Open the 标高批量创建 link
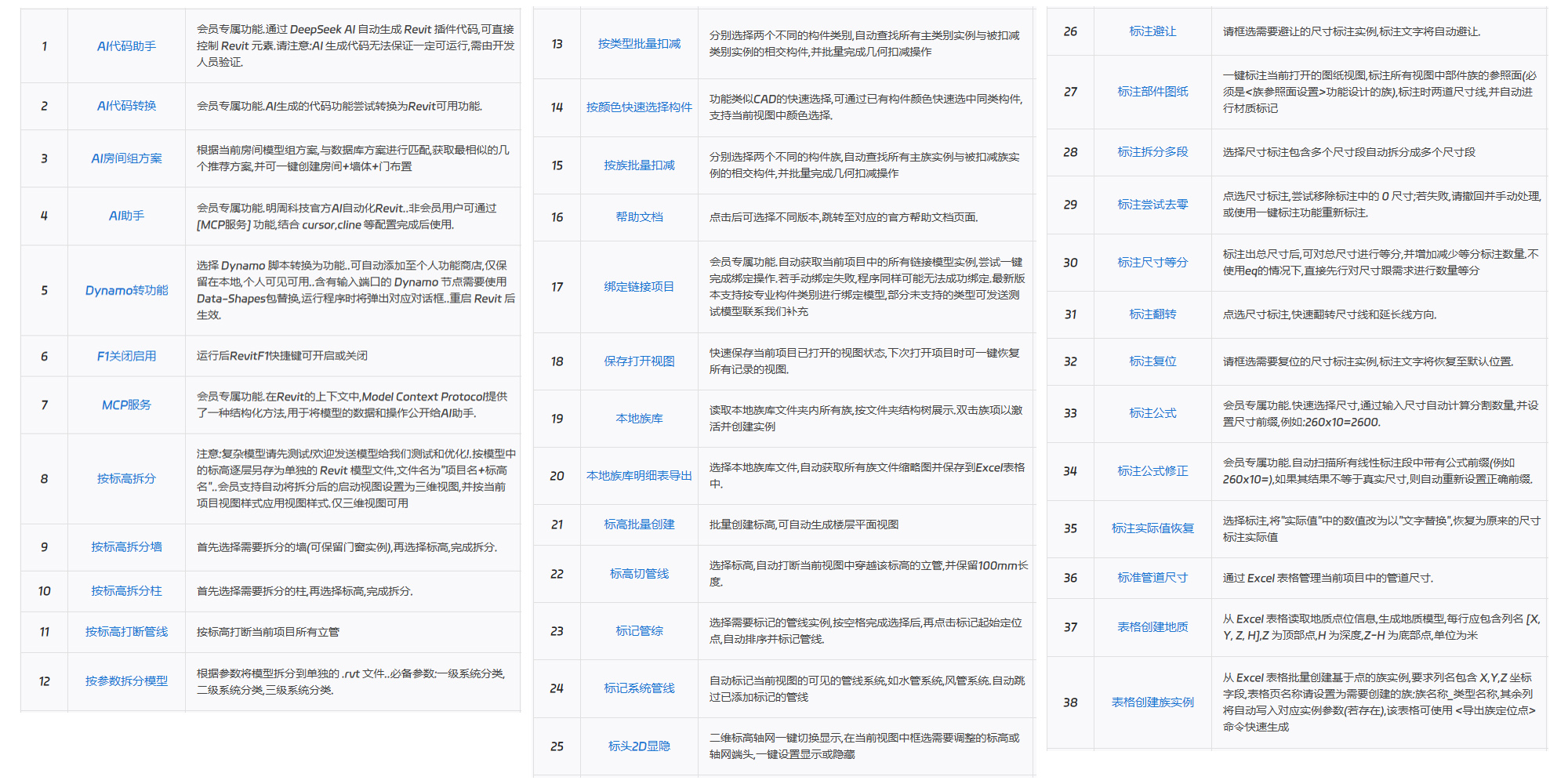This screenshot has width=1568, height=784. (x=639, y=524)
